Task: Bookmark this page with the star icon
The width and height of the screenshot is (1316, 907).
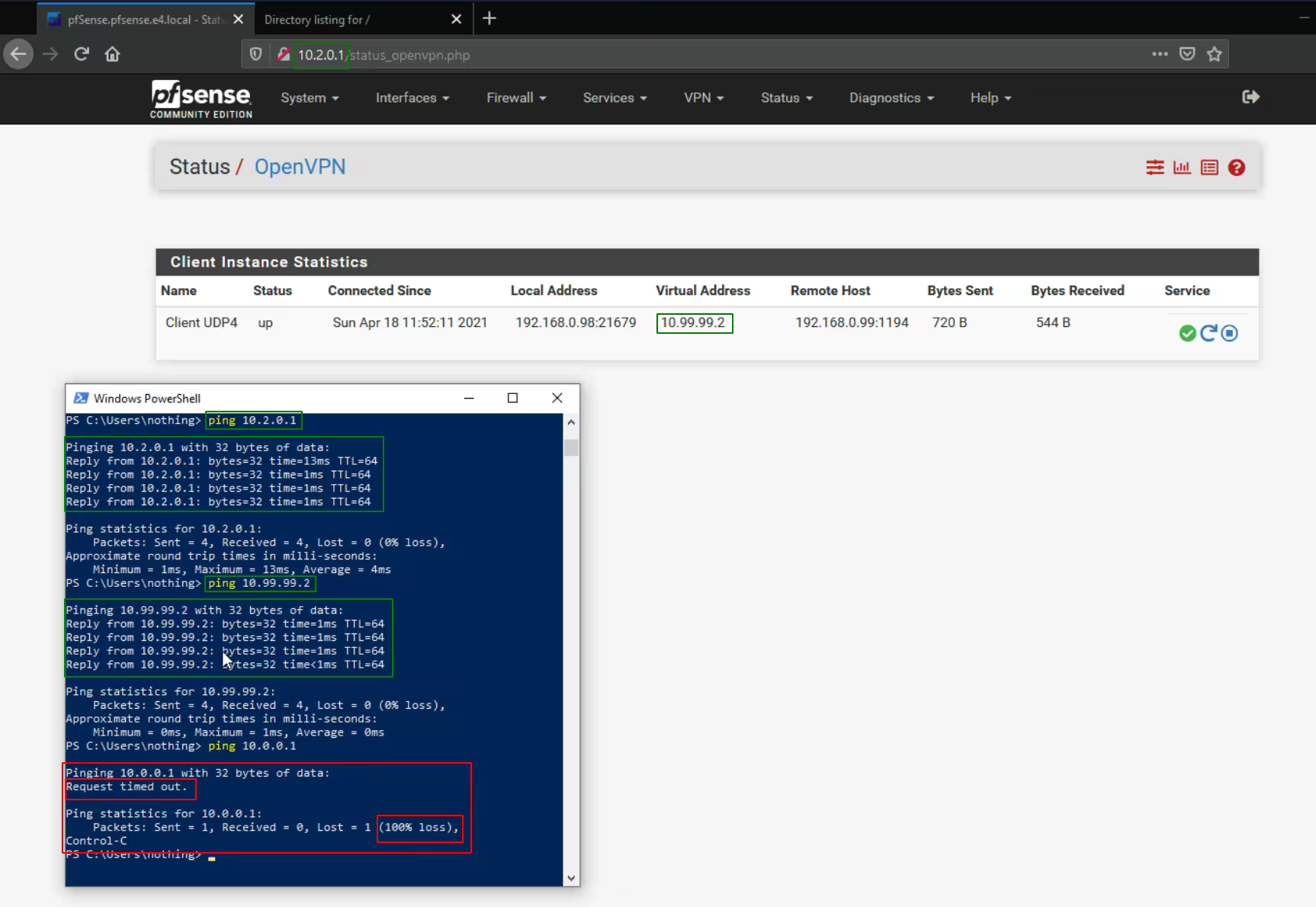Action: [x=1215, y=54]
